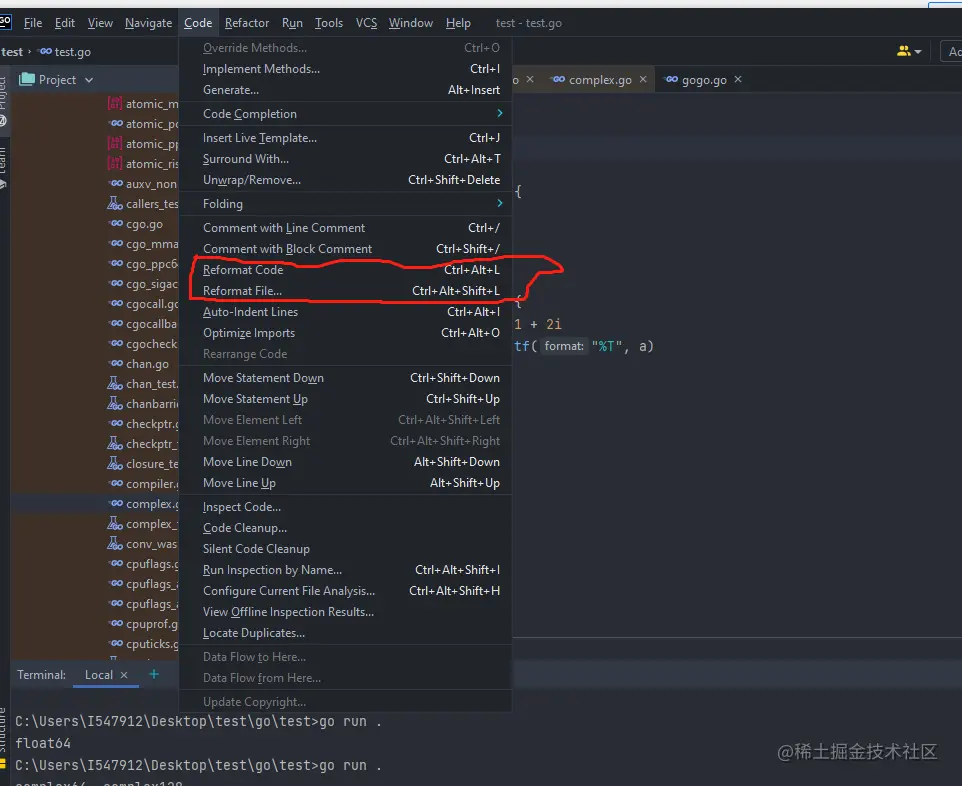The image size is (962, 786).
Task: Open the Tools menu
Action: (x=329, y=23)
